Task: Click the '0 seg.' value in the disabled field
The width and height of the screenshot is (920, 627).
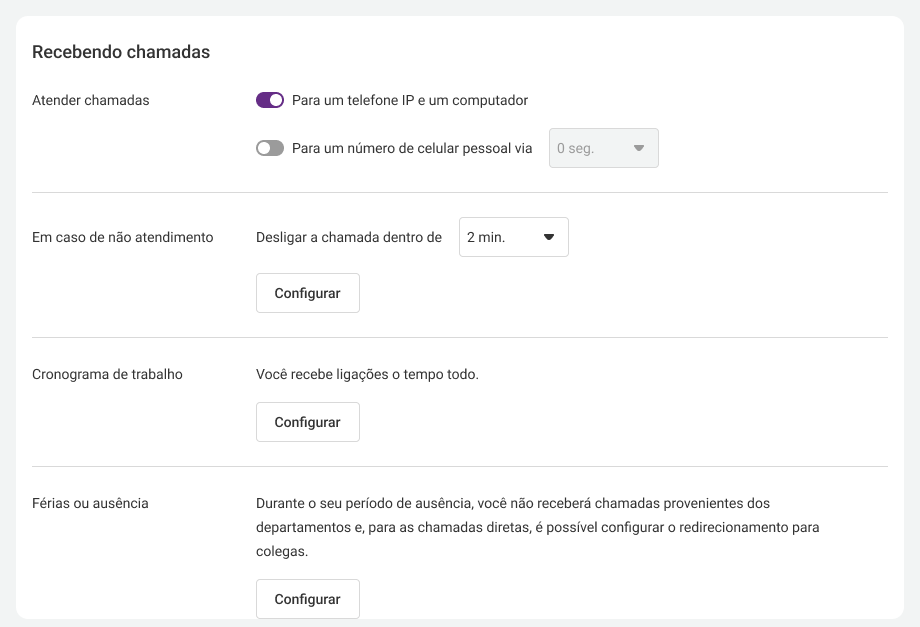Action: tap(576, 148)
